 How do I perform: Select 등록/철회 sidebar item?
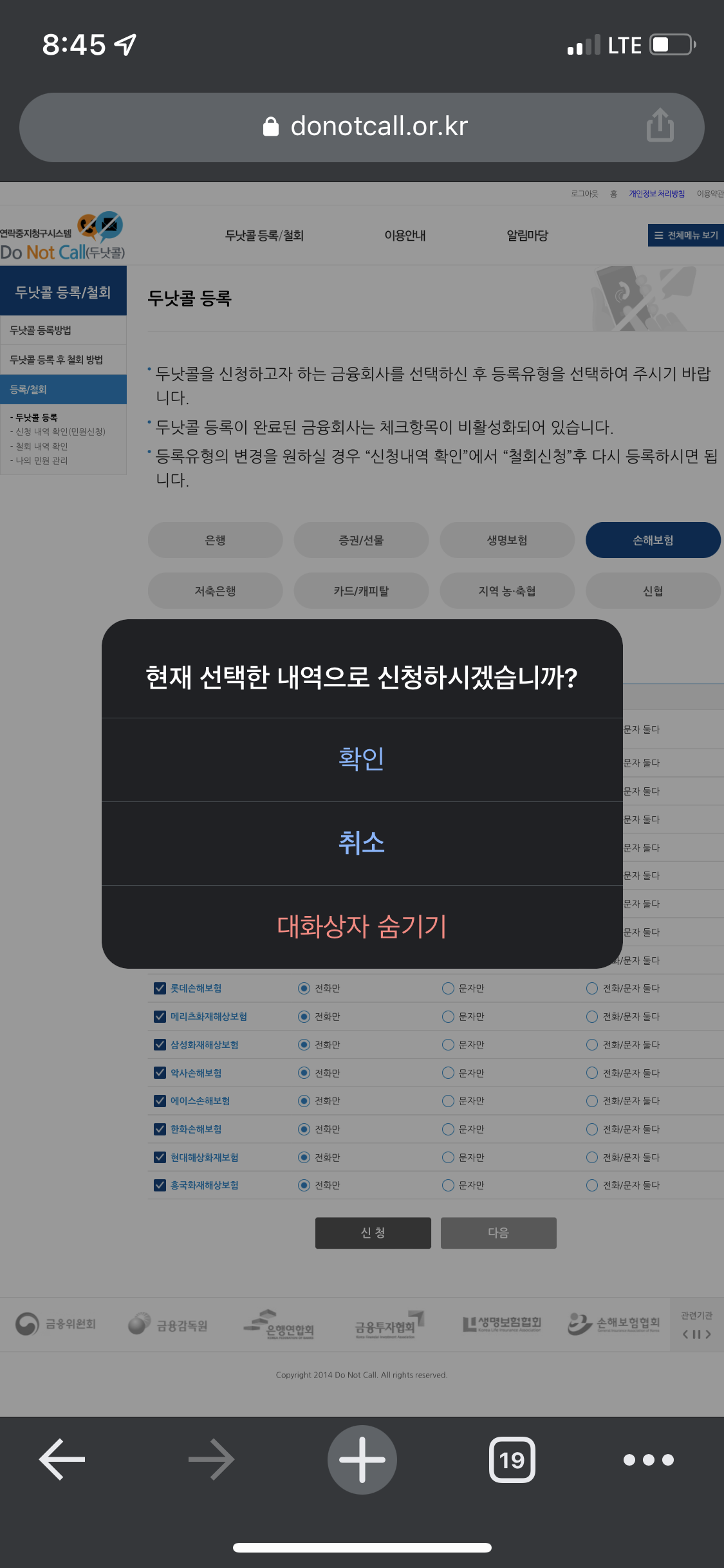[63, 389]
